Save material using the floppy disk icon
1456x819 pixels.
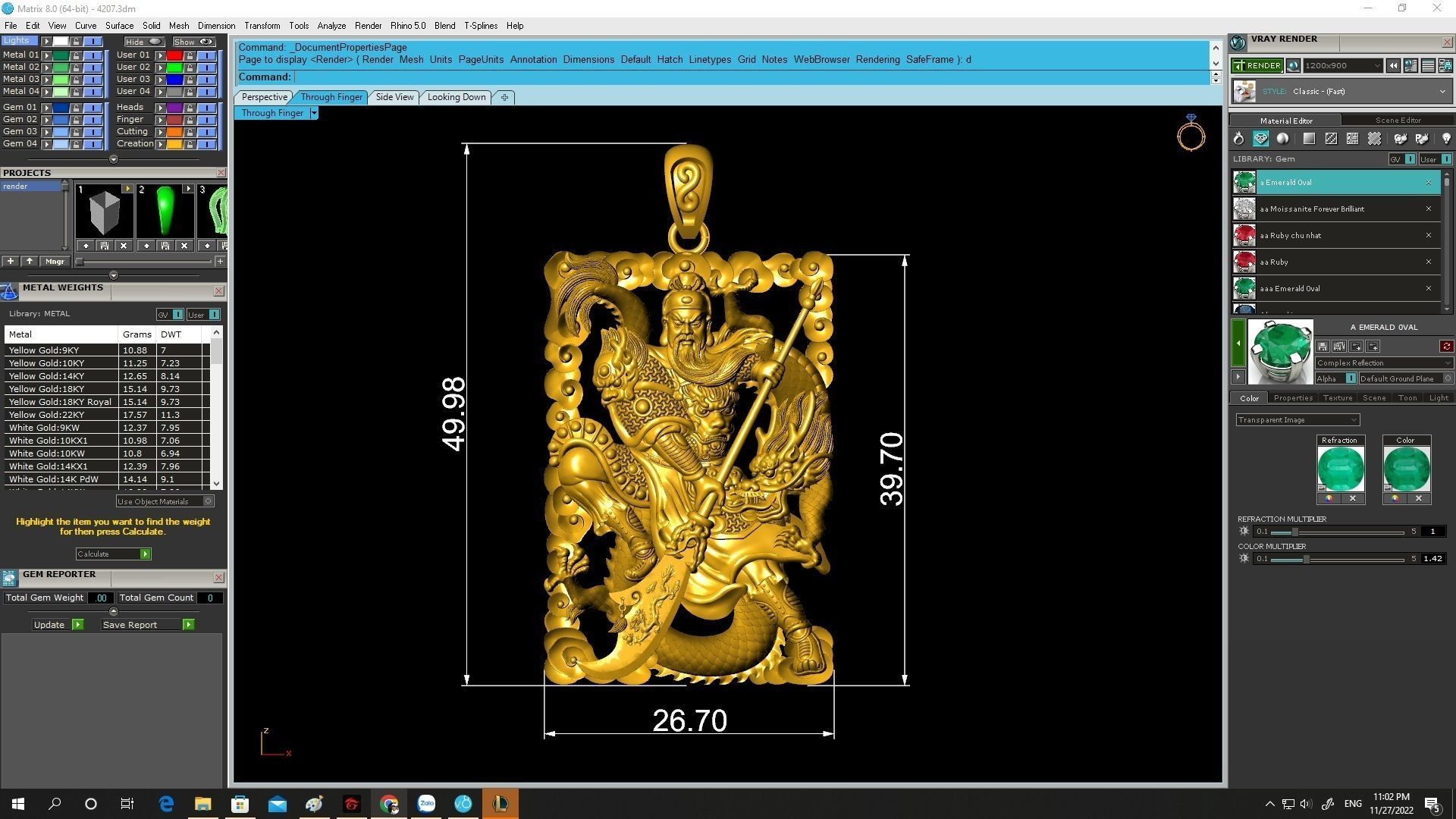[x=1323, y=347]
